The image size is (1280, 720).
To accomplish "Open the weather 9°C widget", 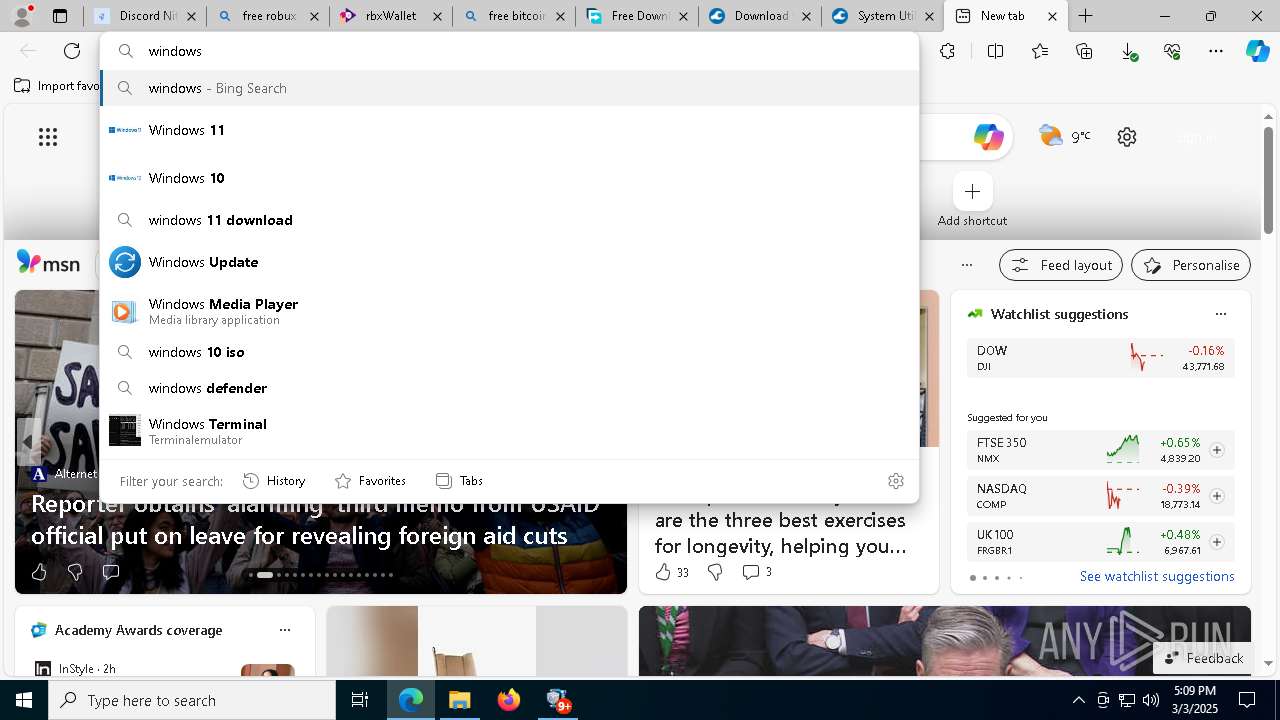I will point(1065,136).
